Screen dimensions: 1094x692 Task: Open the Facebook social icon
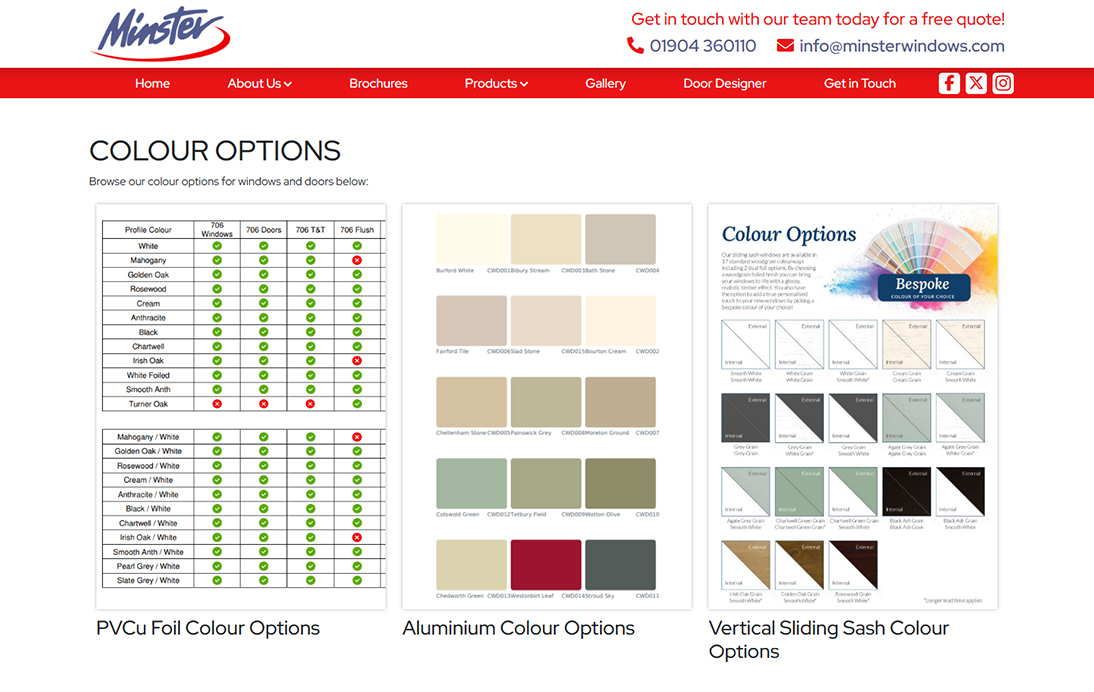pyautogui.click(x=949, y=83)
